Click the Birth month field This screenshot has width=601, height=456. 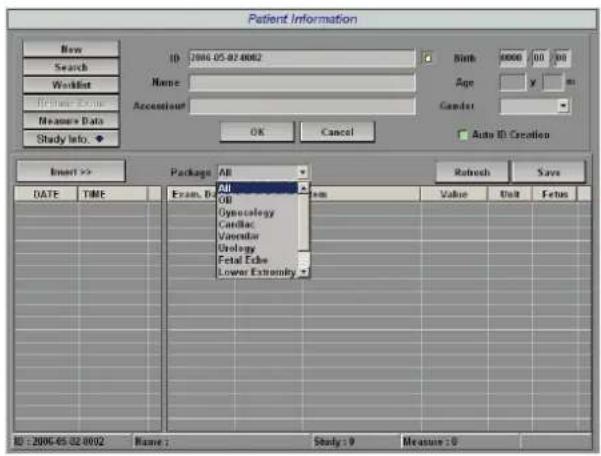[540, 58]
